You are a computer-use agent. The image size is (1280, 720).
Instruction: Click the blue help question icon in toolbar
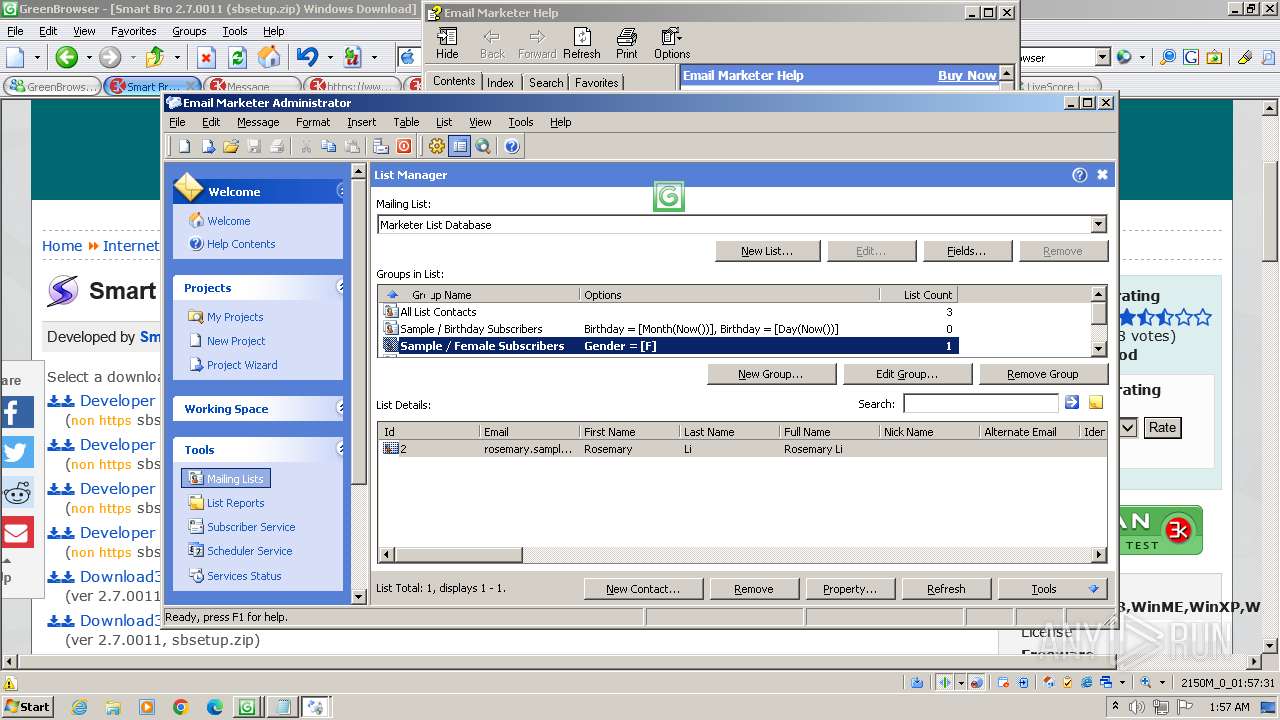click(x=512, y=147)
